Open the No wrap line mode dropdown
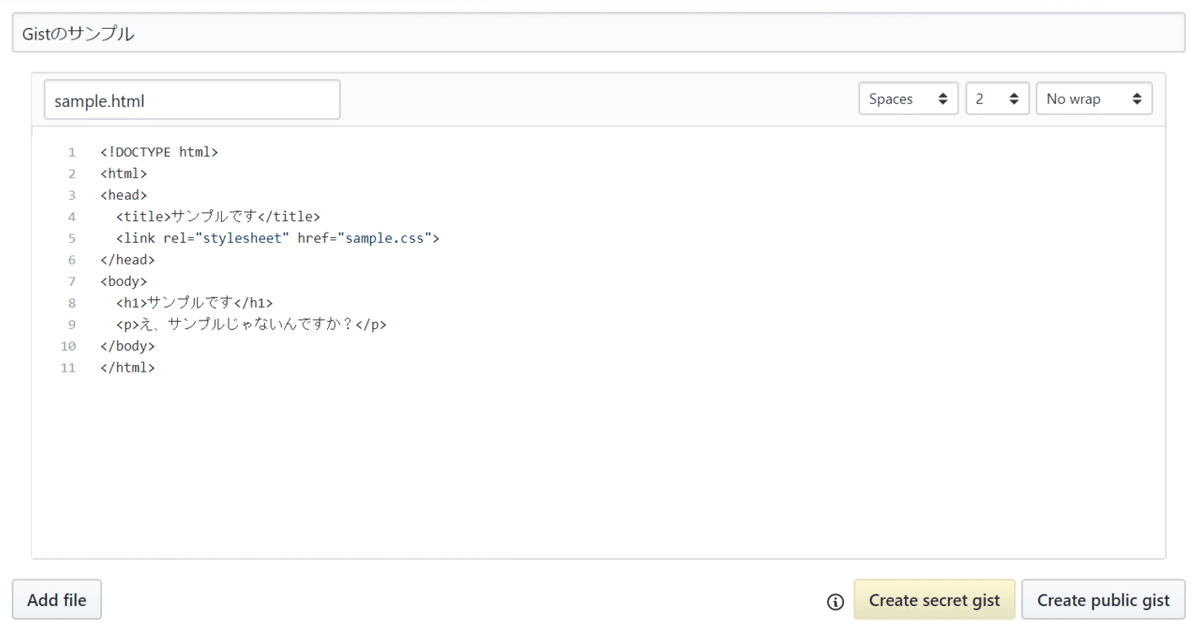The height and width of the screenshot is (634, 1200). [x=1093, y=99]
